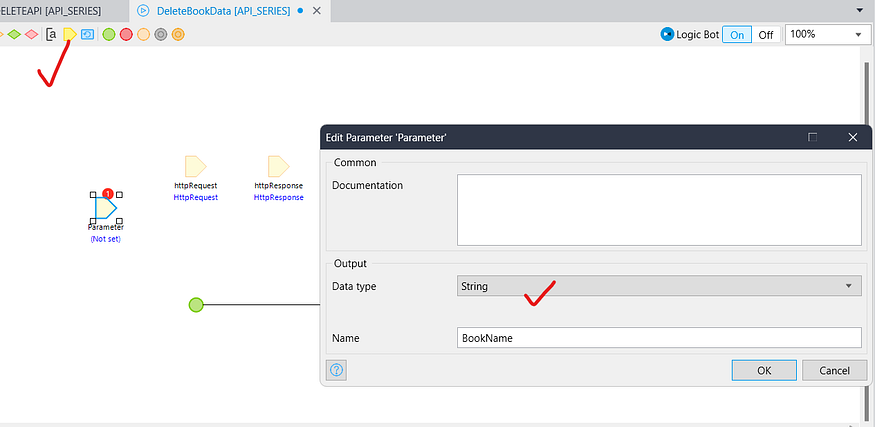The height and width of the screenshot is (427, 875).
Task: Select the httpRequest parameter on canvas
Action: [x=195, y=167]
